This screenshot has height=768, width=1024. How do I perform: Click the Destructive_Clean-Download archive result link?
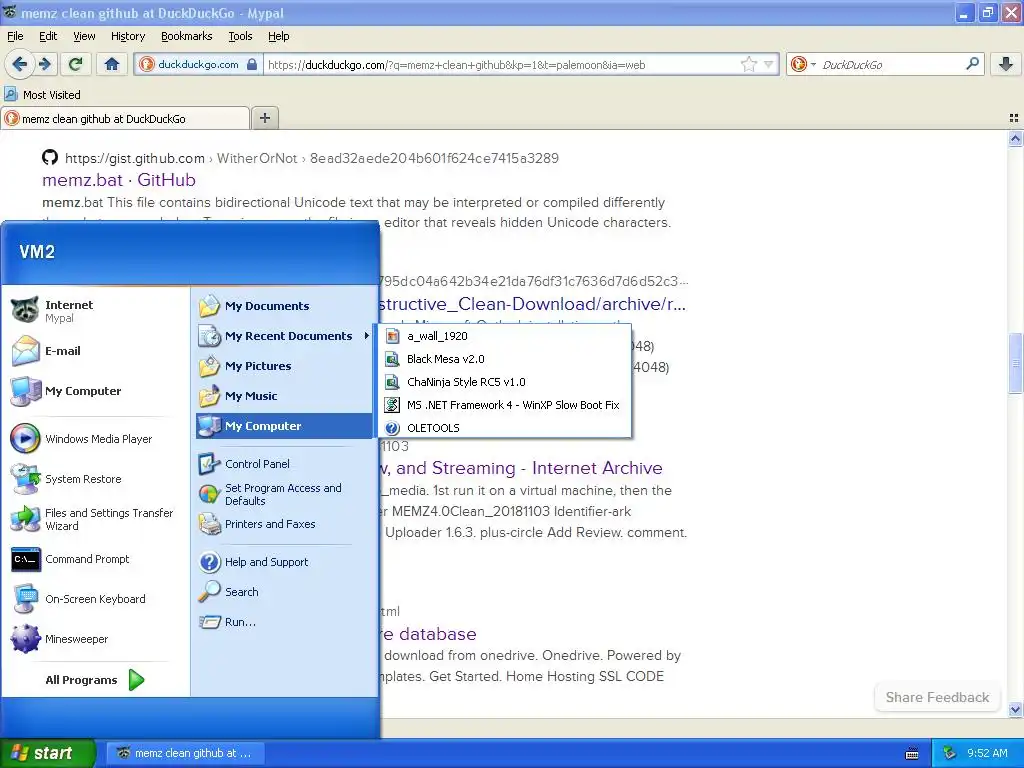click(x=532, y=304)
